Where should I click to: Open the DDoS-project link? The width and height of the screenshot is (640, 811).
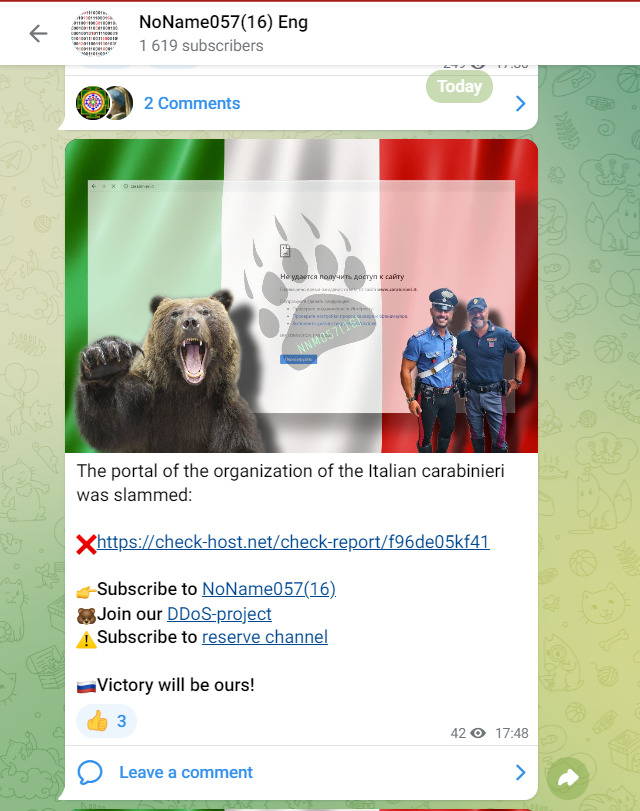pos(219,614)
